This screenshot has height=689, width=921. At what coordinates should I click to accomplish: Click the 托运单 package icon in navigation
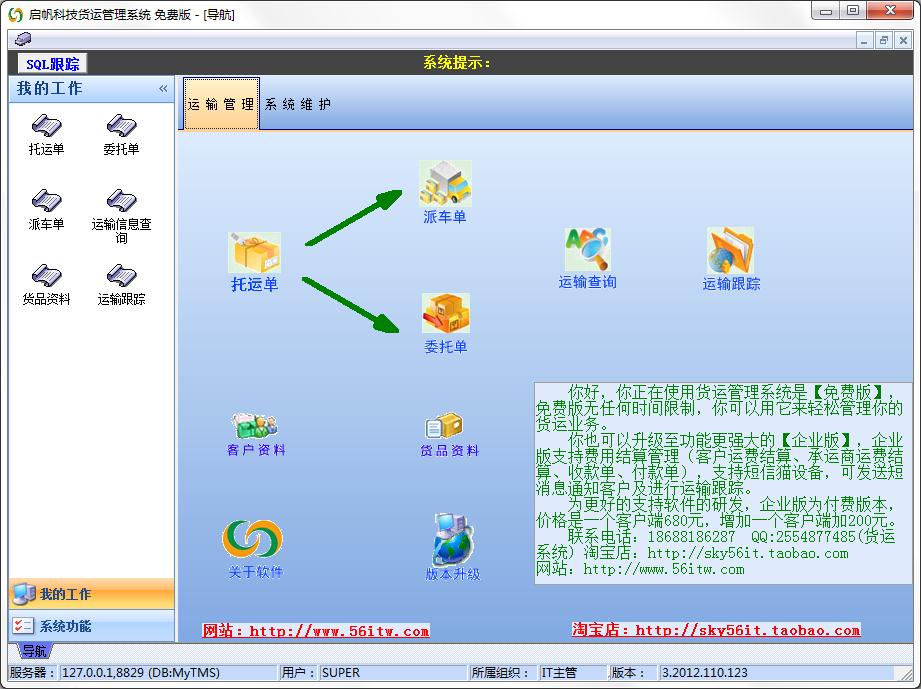coord(254,253)
